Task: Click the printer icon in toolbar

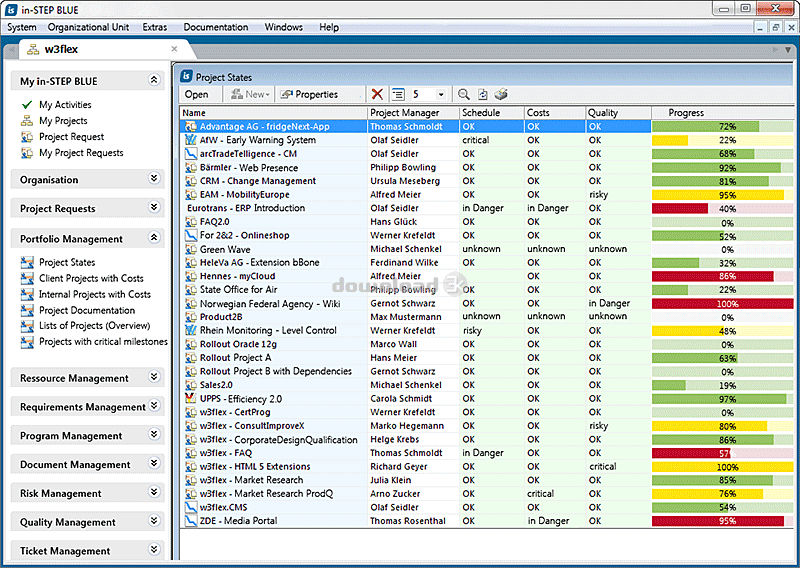Action: tap(502, 95)
